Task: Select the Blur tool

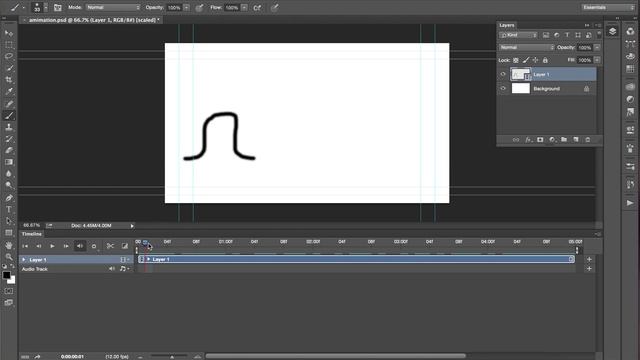Action: coord(9,173)
